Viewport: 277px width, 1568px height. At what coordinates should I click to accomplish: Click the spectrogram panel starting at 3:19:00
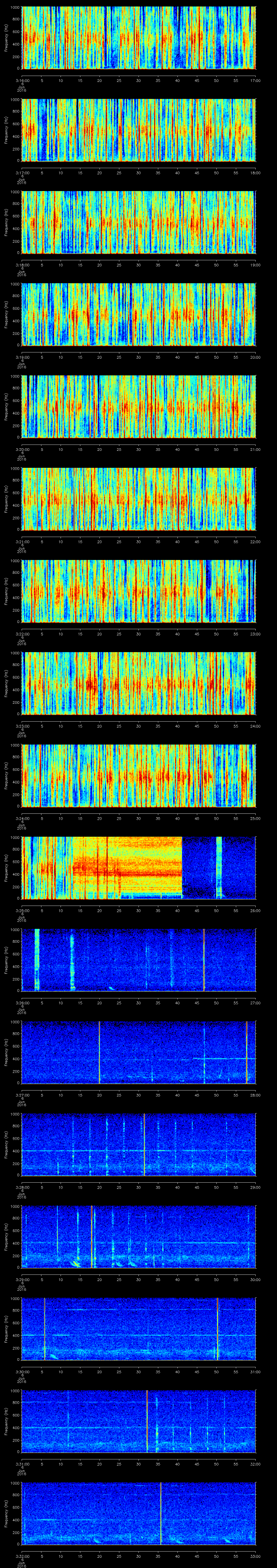[x=138, y=314]
